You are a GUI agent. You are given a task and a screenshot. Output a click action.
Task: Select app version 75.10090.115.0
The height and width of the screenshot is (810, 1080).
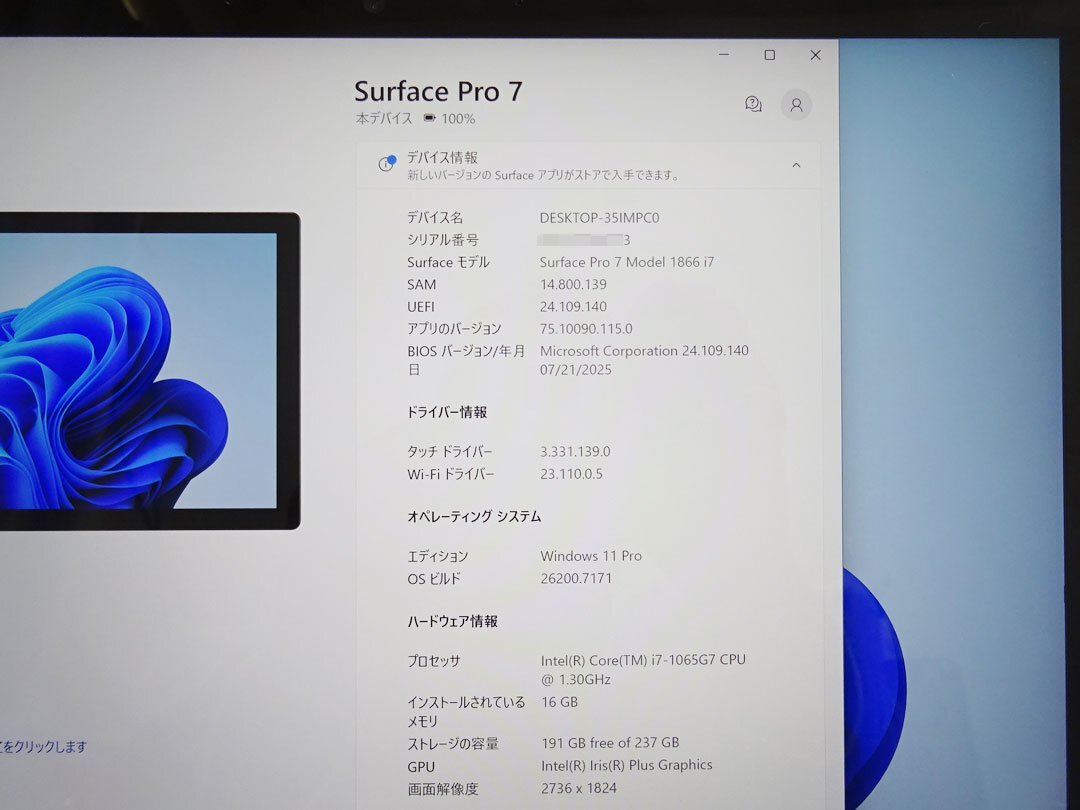pos(586,329)
